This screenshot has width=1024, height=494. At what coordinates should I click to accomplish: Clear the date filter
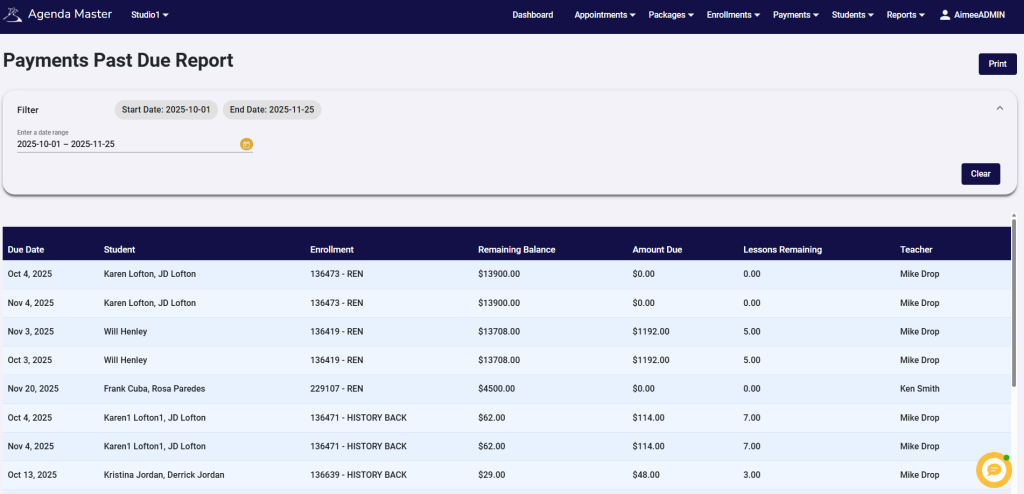980,174
